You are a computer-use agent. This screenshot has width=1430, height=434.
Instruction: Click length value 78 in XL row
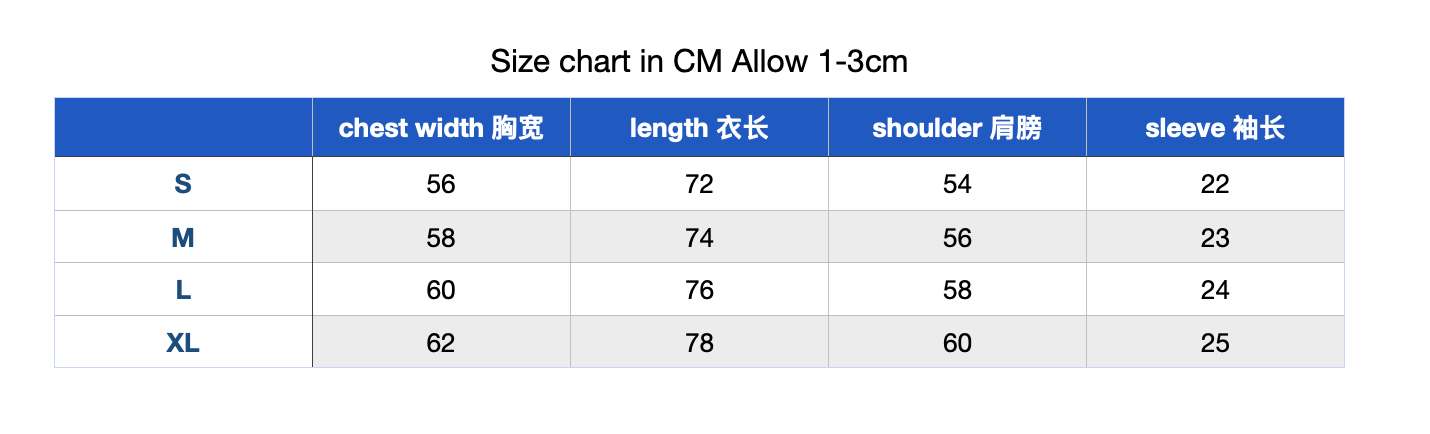tap(699, 342)
